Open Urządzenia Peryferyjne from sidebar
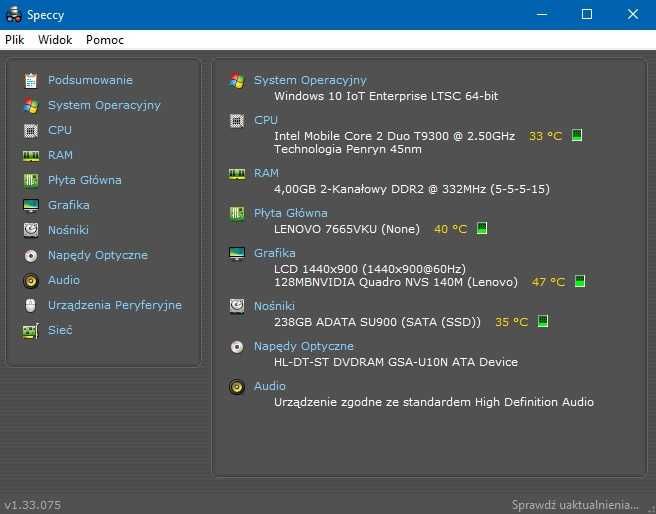The height and width of the screenshot is (514, 656). point(115,305)
